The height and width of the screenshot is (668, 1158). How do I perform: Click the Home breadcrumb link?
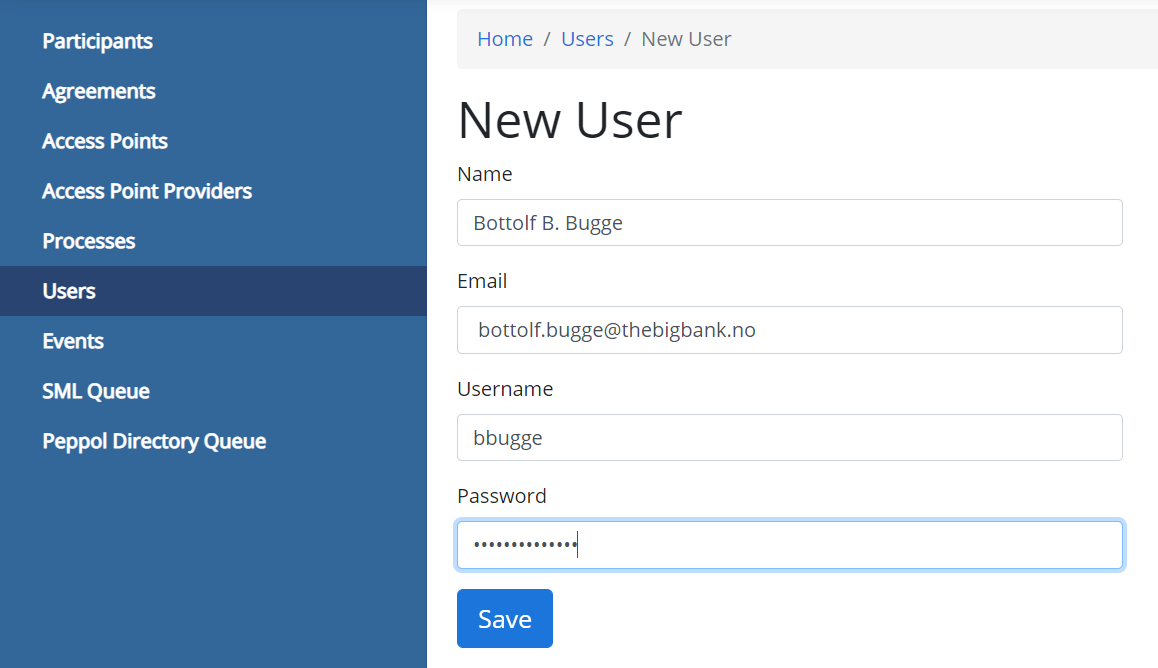(x=504, y=39)
